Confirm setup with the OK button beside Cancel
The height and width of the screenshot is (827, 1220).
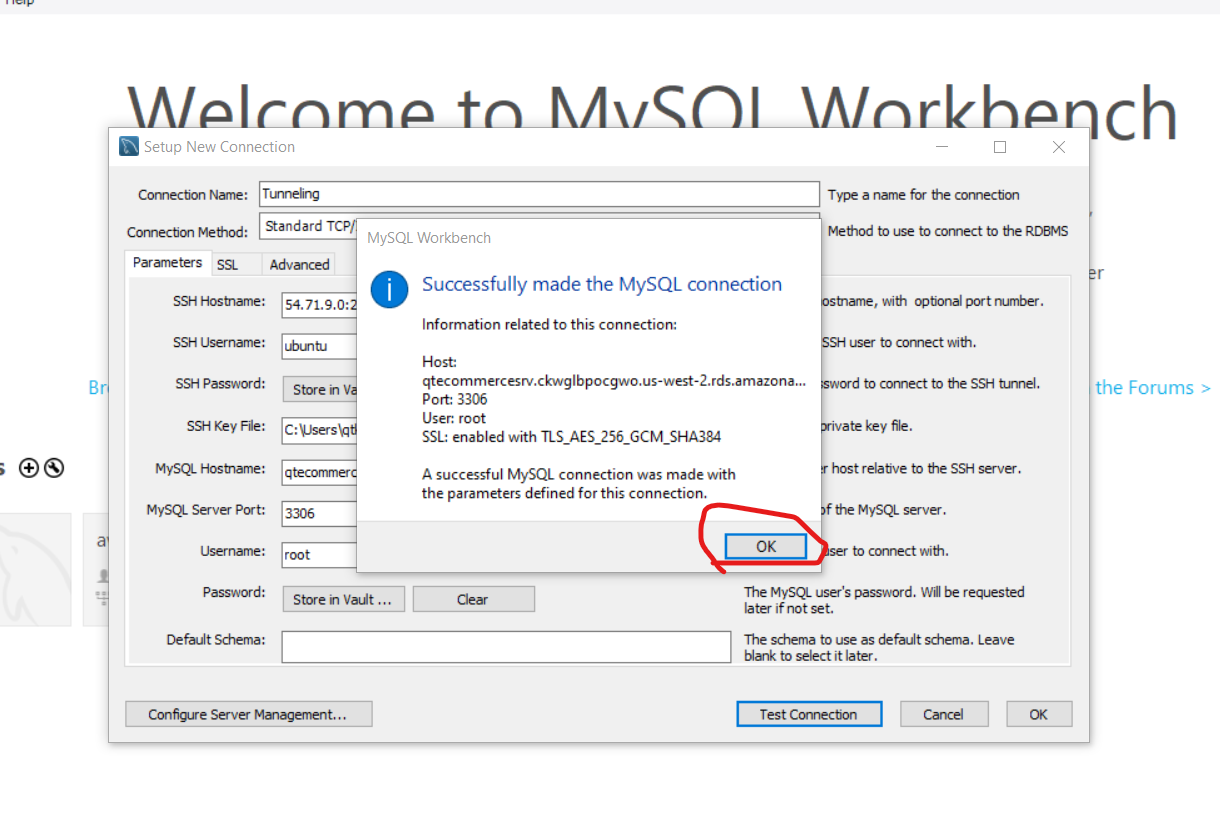[x=1039, y=714]
